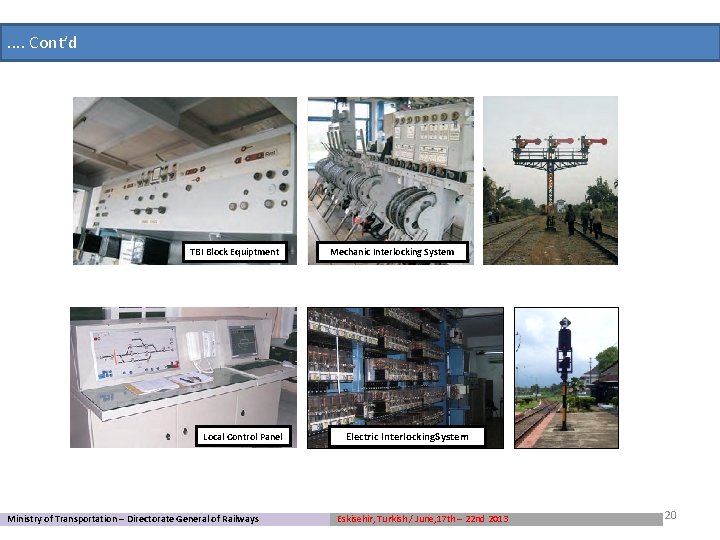Click the 'Mechanic Interlocking System' caption
Viewport: 720px width, 540px height.
click(x=392, y=252)
